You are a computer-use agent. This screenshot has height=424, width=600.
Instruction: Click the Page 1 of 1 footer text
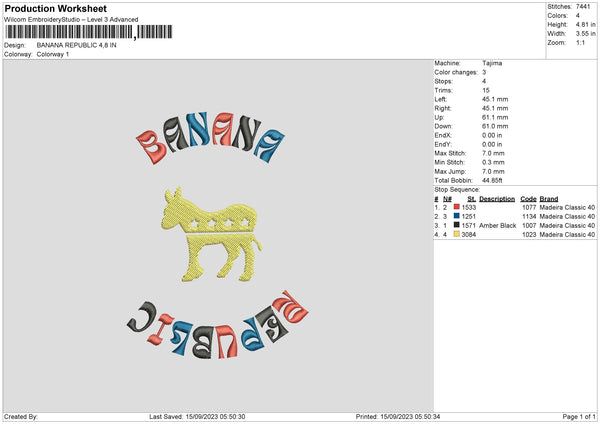(579, 416)
